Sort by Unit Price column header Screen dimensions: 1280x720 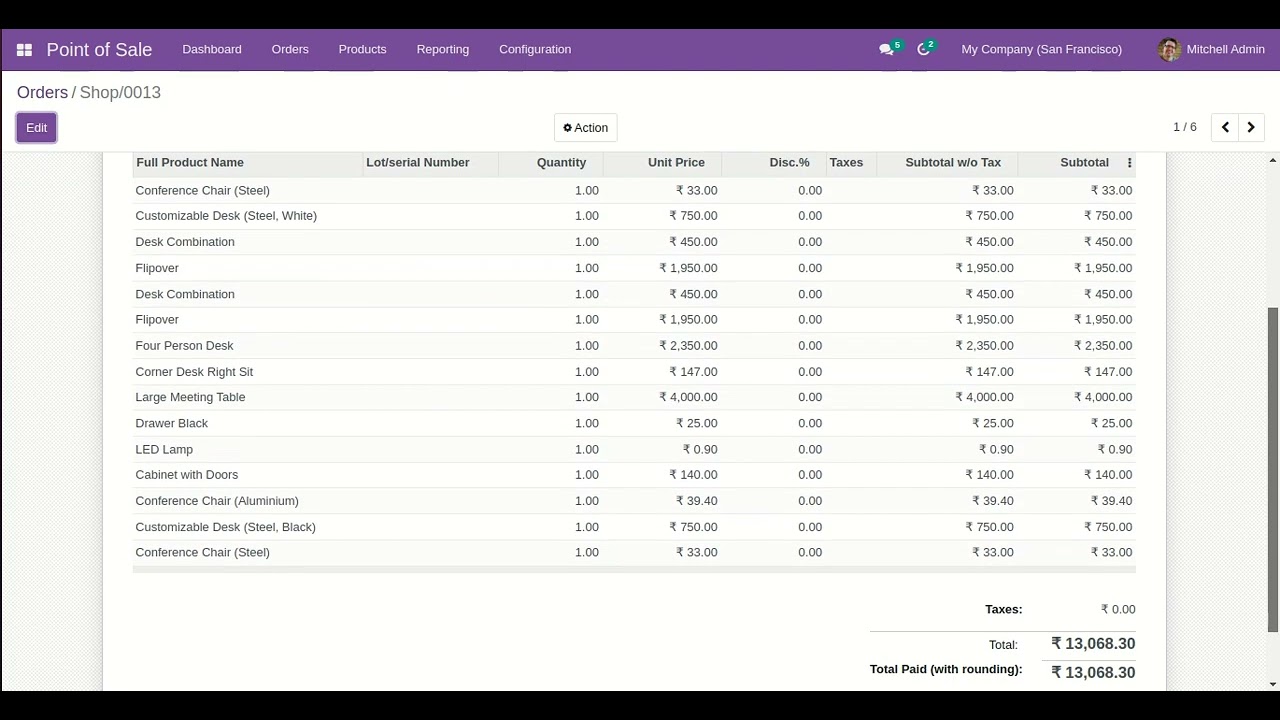pos(661,163)
